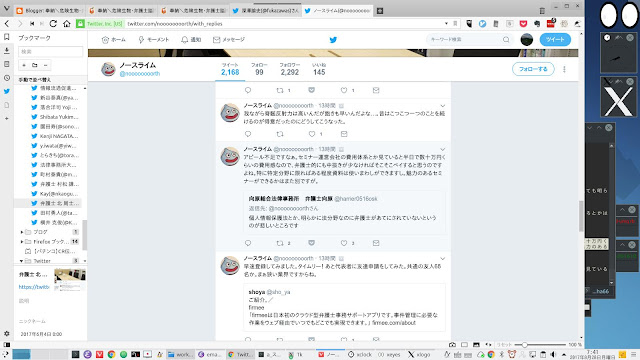The height and width of the screenshot is (360, 640).
Task: Open the dropdown chevron on the アピール不足 tweet
Action: pos(442,149)
